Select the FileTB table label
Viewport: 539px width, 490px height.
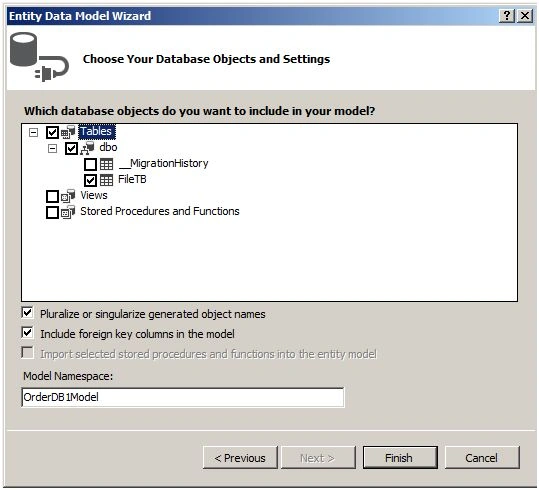(132, 179)
